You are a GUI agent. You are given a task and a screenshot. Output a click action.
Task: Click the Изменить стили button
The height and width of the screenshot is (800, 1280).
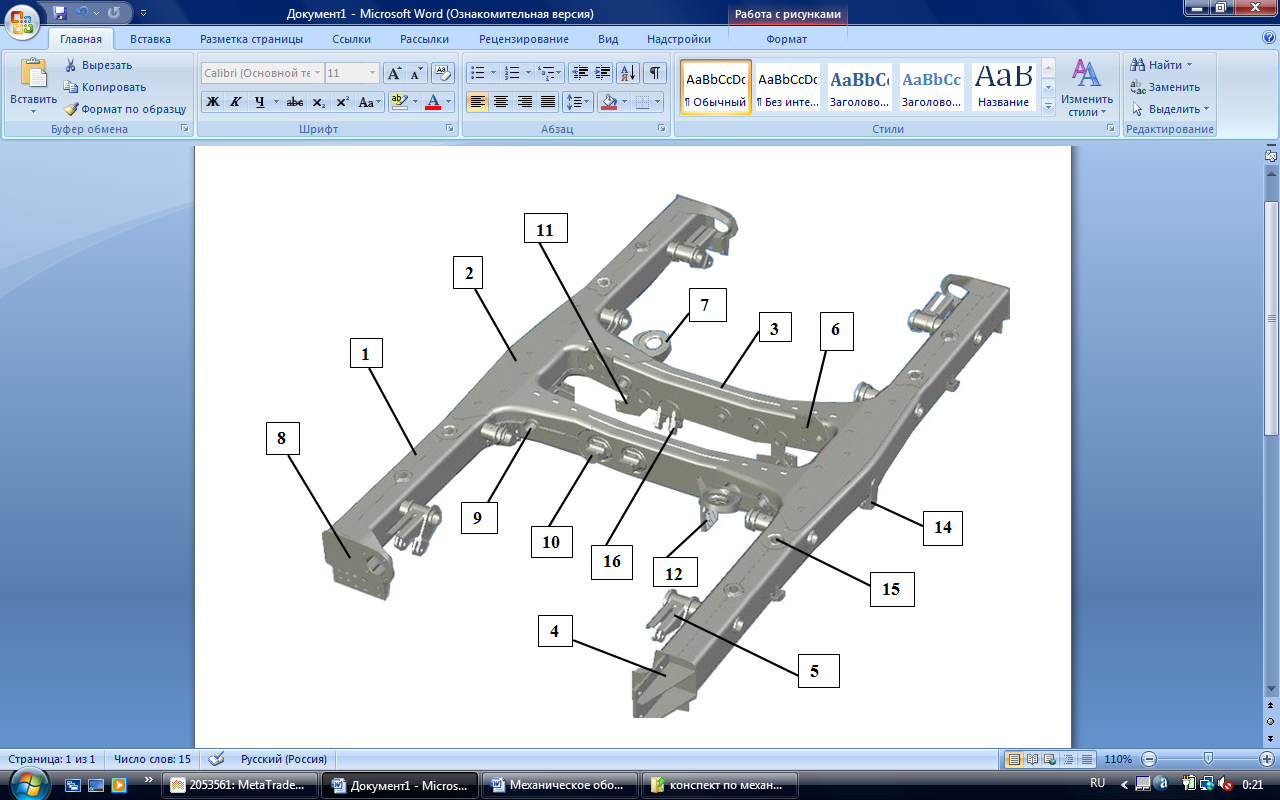click(1086, 87)
